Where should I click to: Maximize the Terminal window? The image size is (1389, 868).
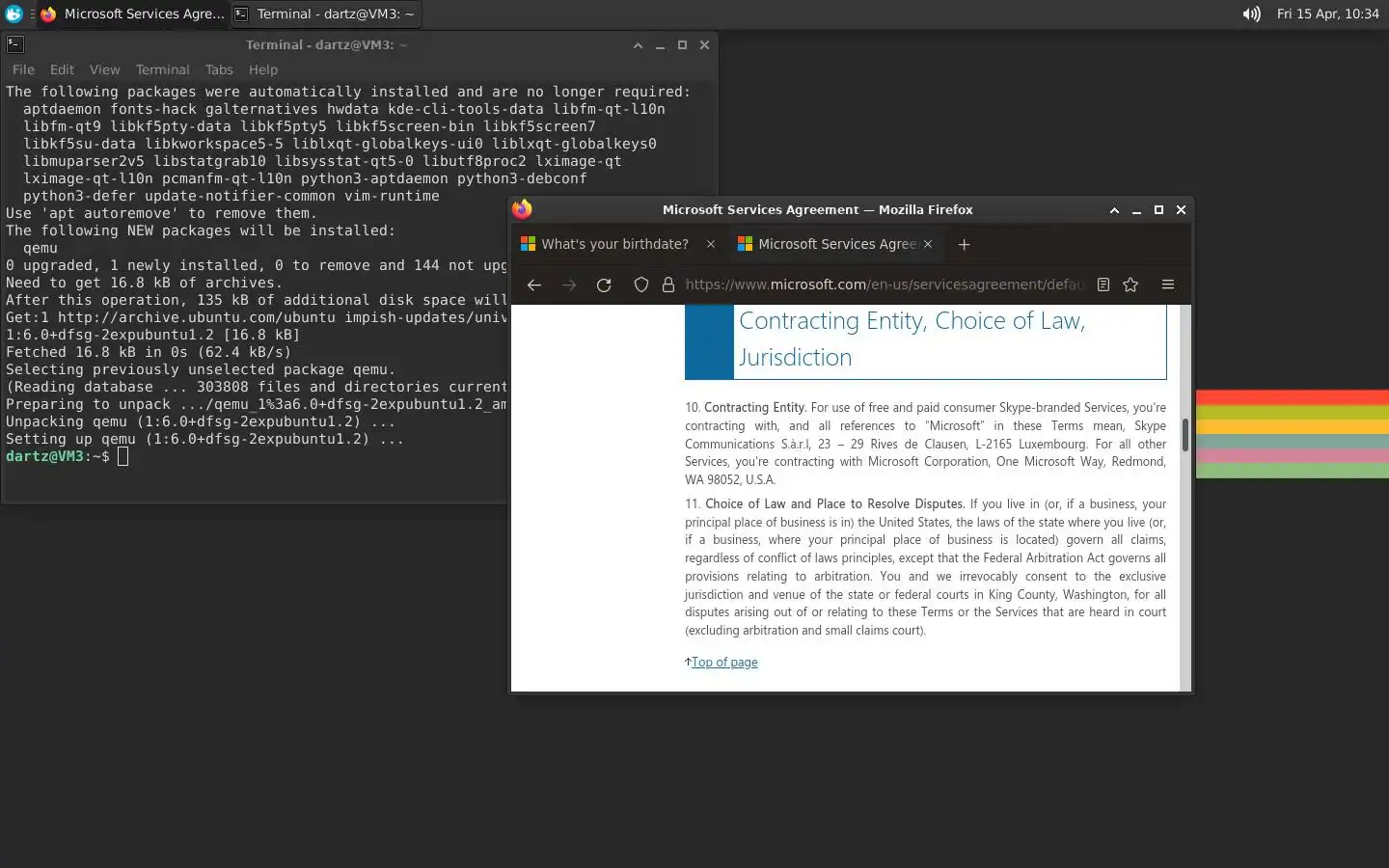(682, 45)
